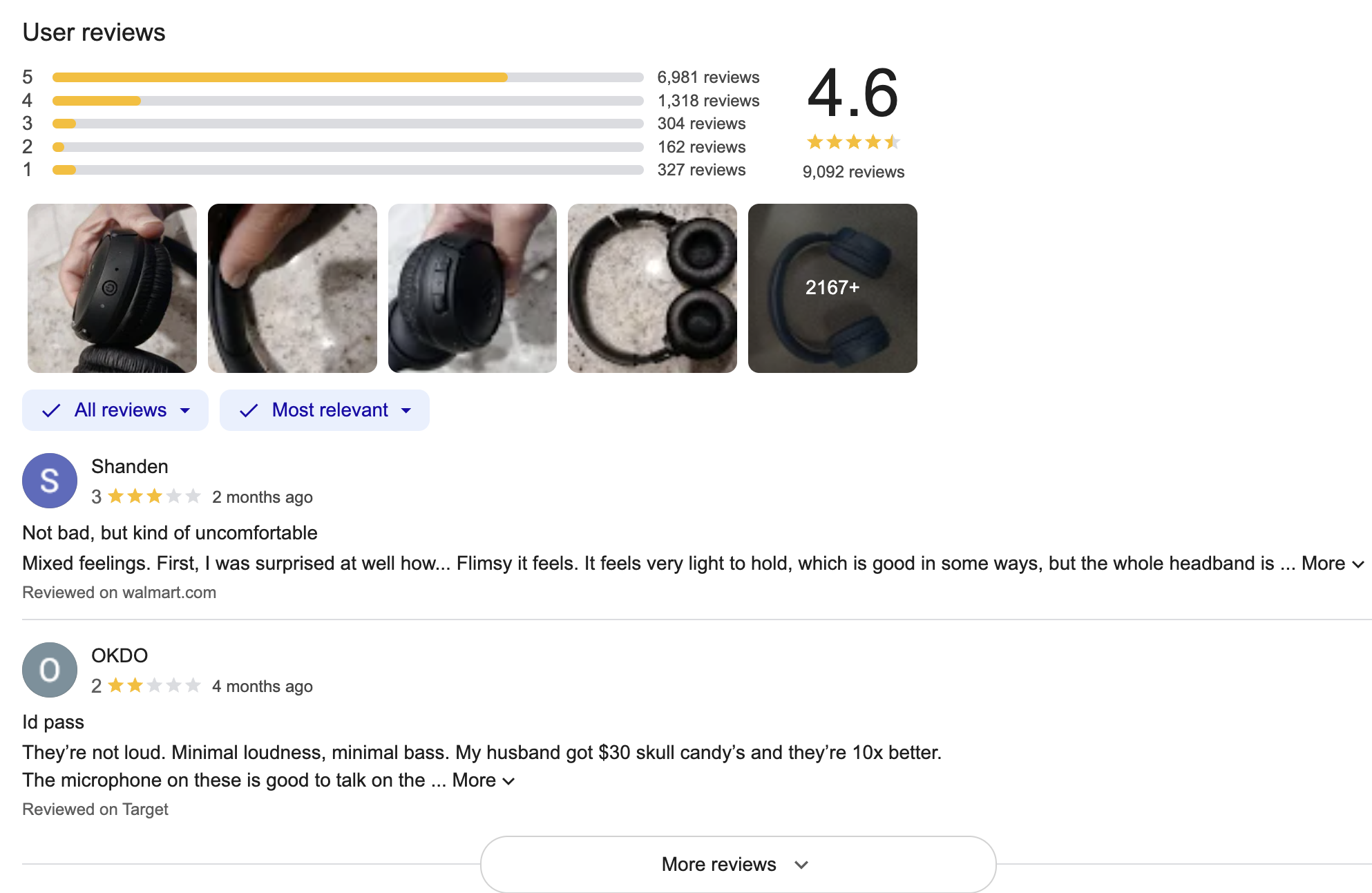
Task: Open the All reviews filter dropdown
Action: click(185, 410)
